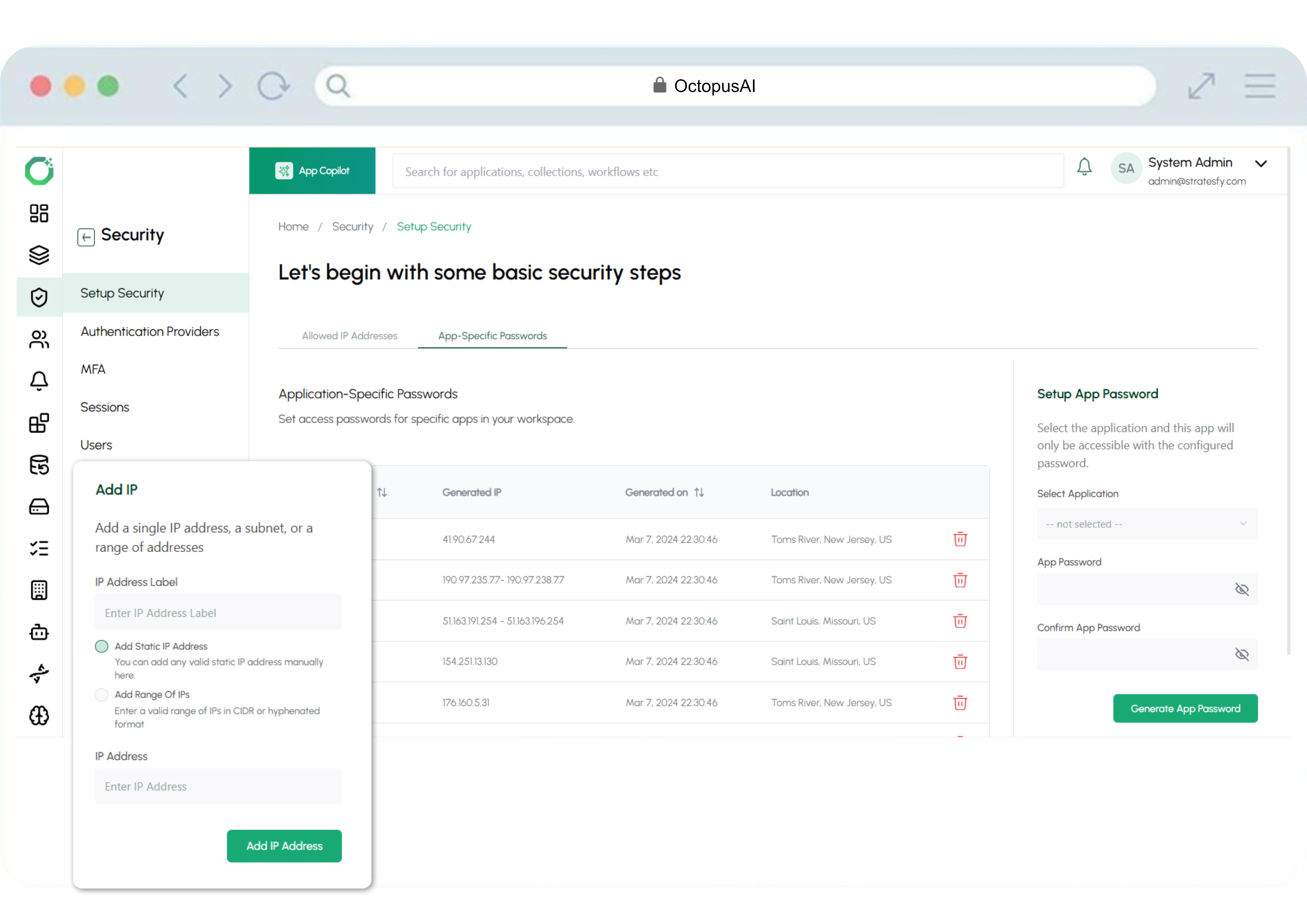Screen dimensions: 1307x924
Task: Select the Add Static IP Address radio
Action: click(x=101, y=646)
